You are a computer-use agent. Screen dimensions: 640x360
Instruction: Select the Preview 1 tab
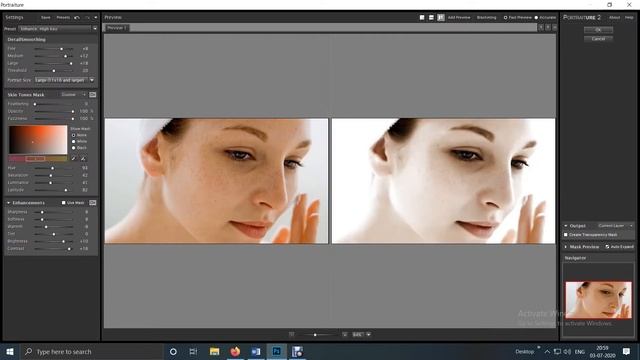click(x=116, y=28)
